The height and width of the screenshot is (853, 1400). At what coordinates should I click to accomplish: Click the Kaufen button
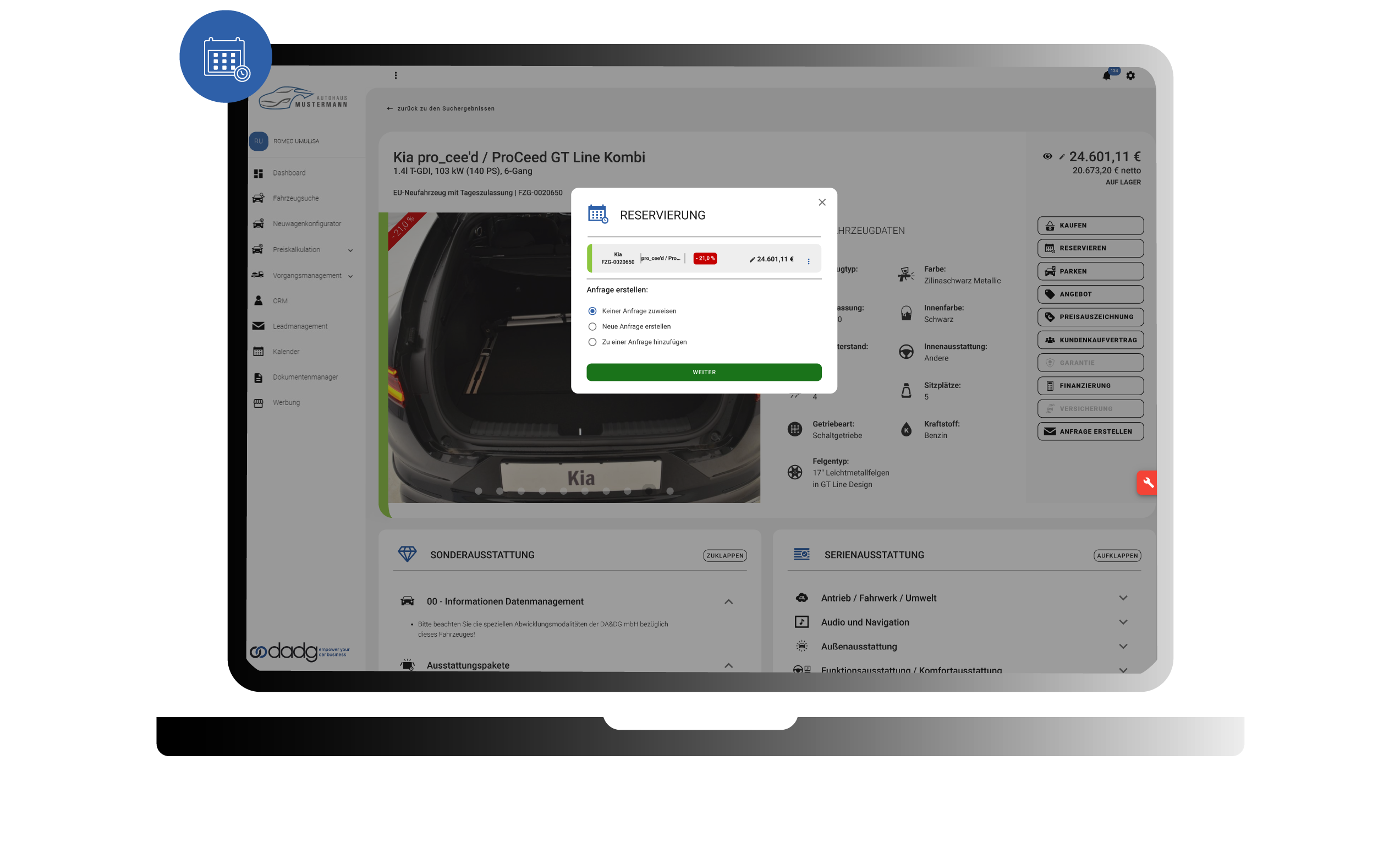click(1090, 226)
